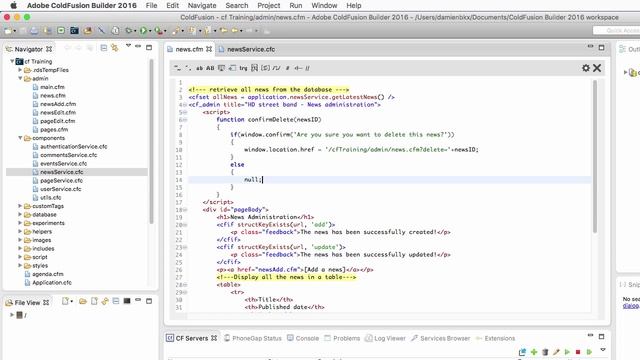Image resolution: width=640 pixels, height=360 pixels.
Task: Open the Project menu
Action: tap(269, 5)
